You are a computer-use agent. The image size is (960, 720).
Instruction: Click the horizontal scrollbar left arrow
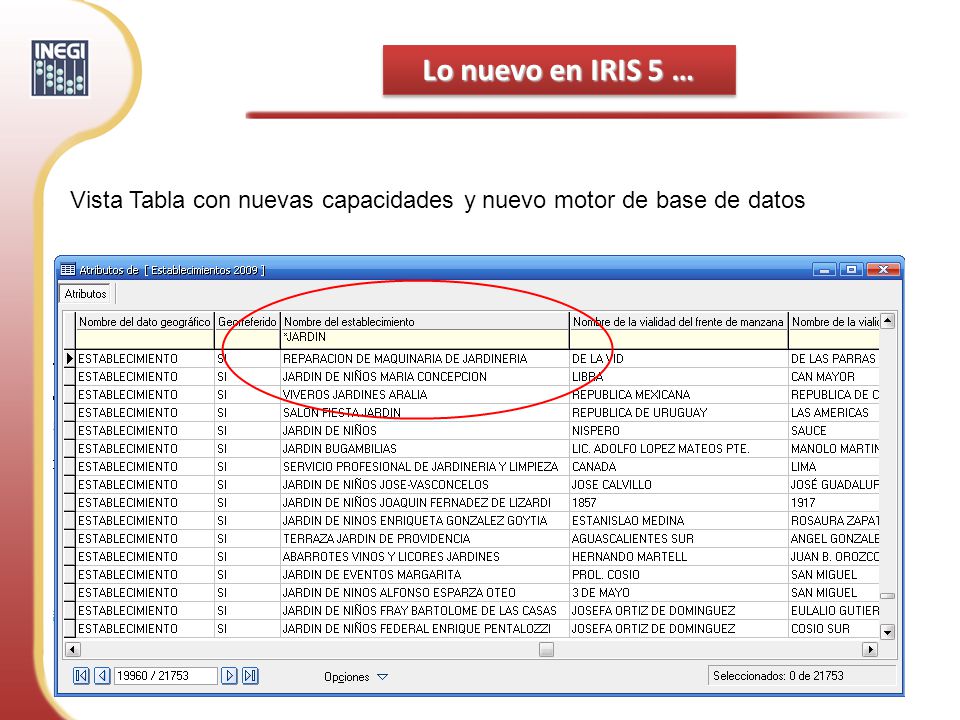point(72,649)
